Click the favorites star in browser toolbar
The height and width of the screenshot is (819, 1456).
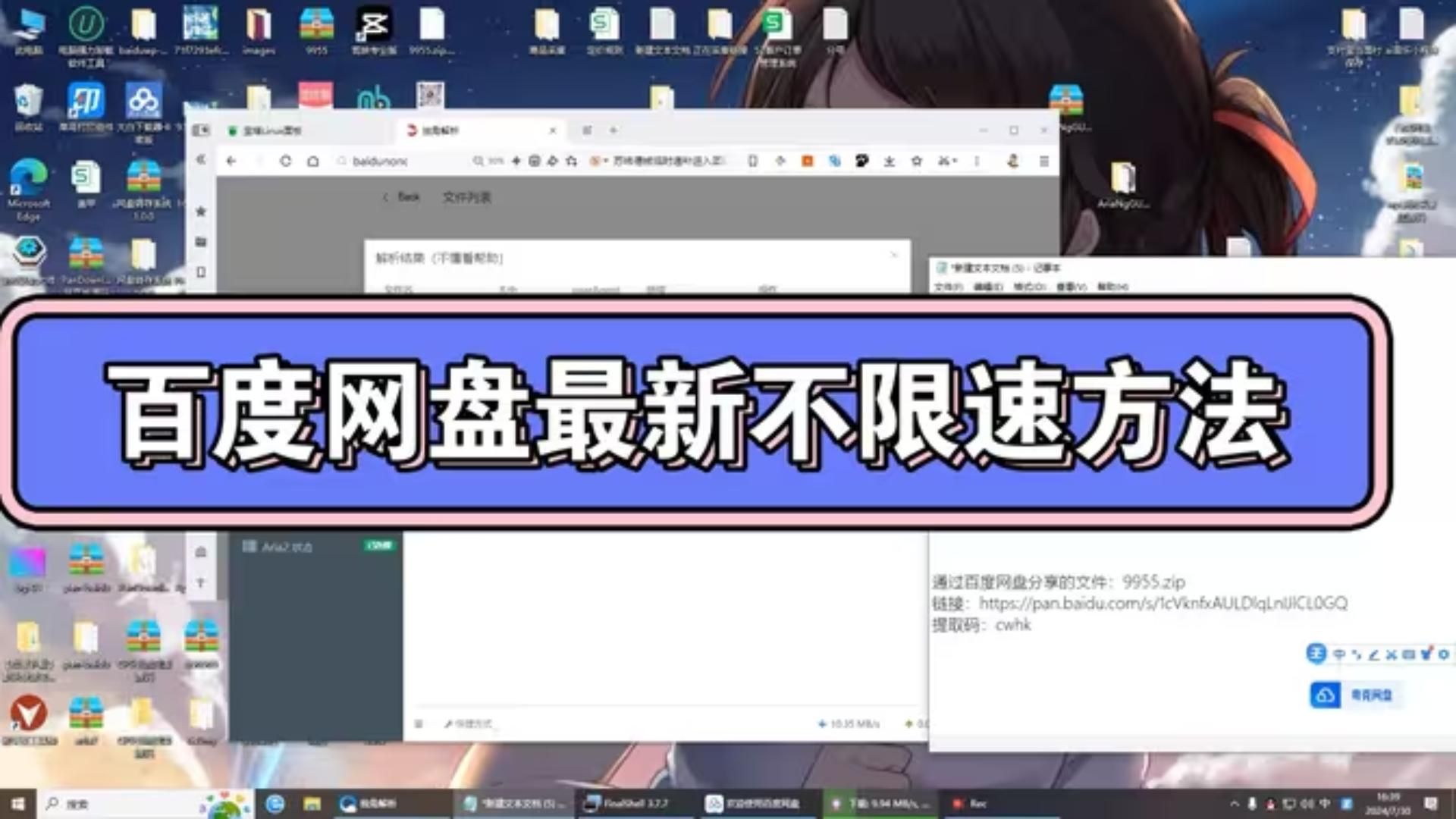[x=916, y=161]
